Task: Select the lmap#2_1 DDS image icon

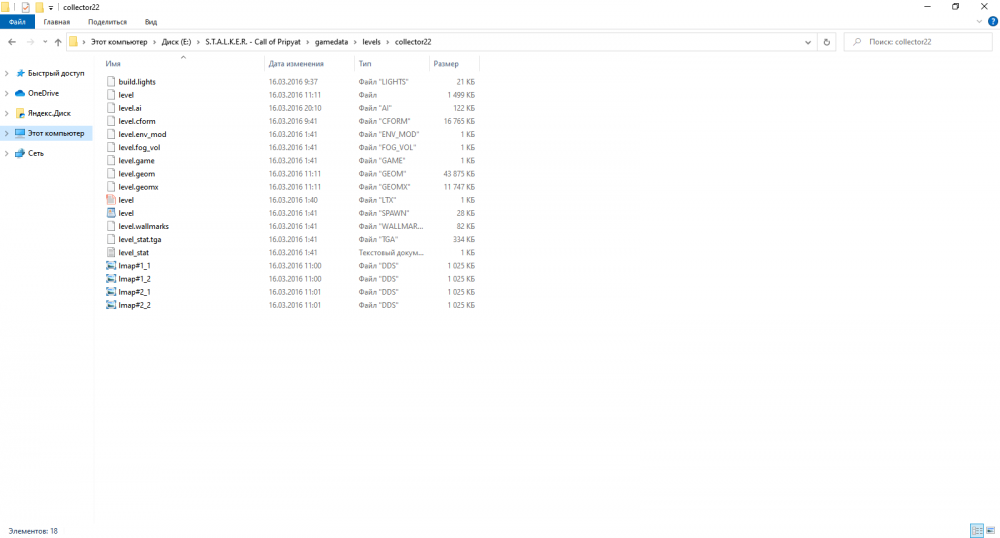Action: pos(111,292)
